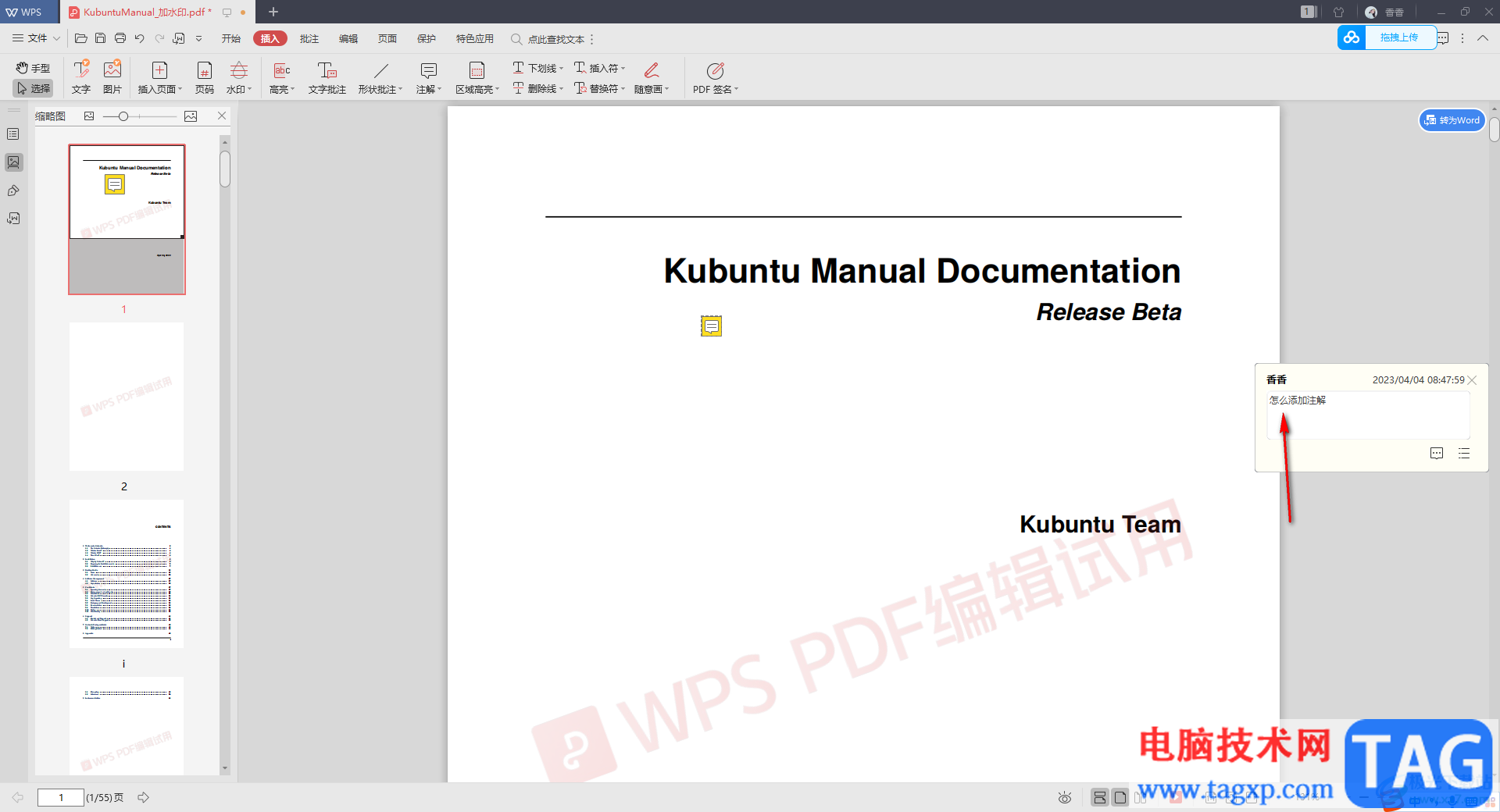Switch to the 编辑 tab
Viewport: 1500px width, 812px height.
[348, 38]
